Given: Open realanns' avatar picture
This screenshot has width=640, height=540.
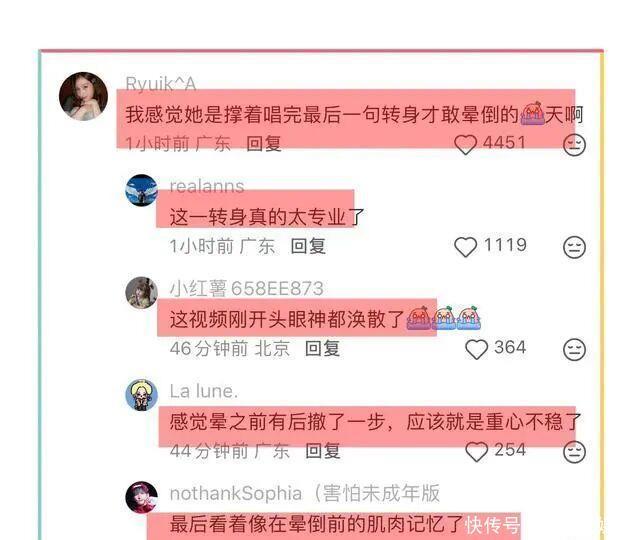Looking at the screenshot, I should point(141,190).
